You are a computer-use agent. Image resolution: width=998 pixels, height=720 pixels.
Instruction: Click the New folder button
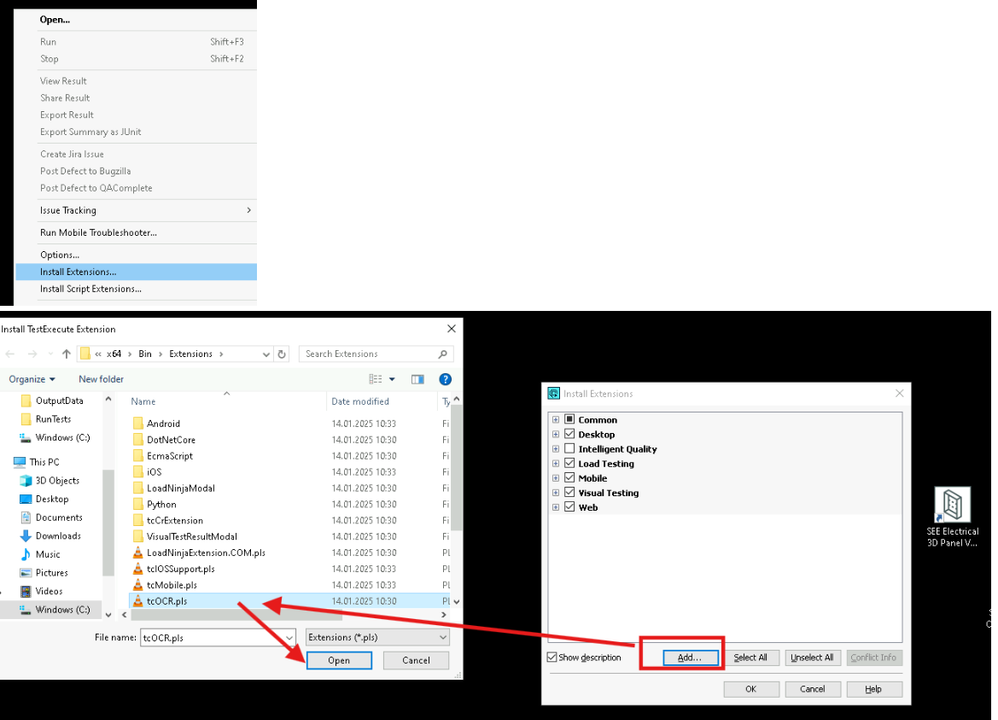101,379
